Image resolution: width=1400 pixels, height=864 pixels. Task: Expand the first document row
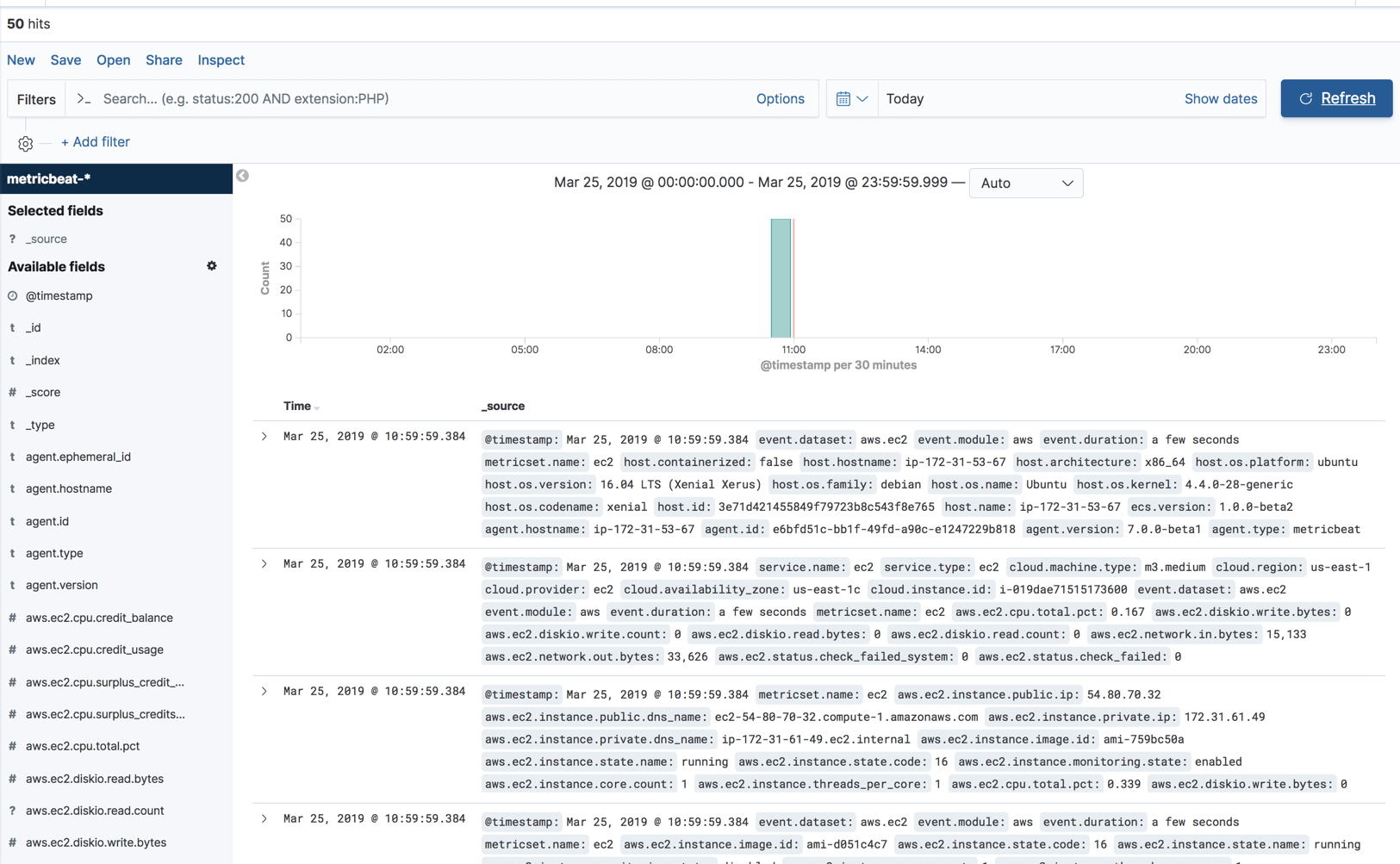[x=264, y=437]
